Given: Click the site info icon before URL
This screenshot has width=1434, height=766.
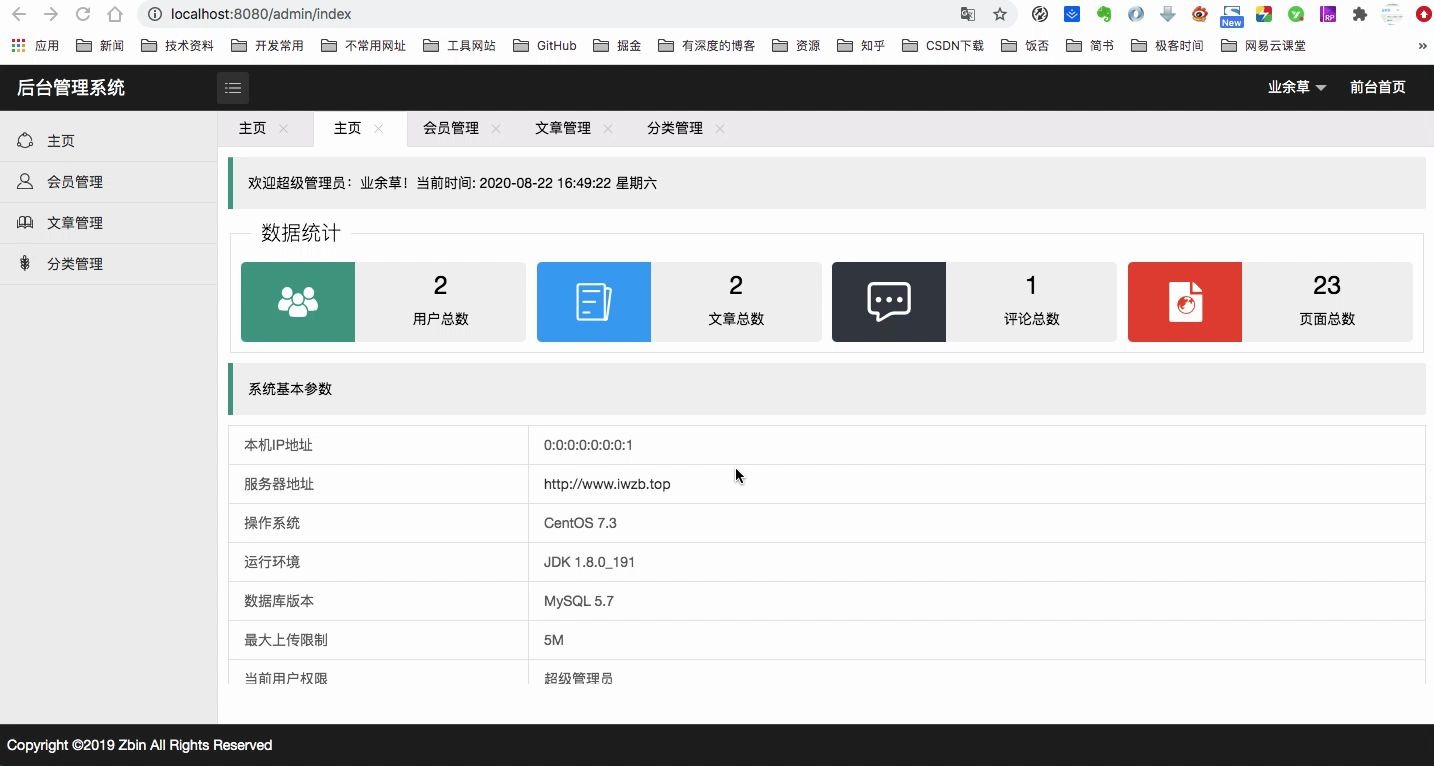Looking at the screenshot, I should [153, 14].
